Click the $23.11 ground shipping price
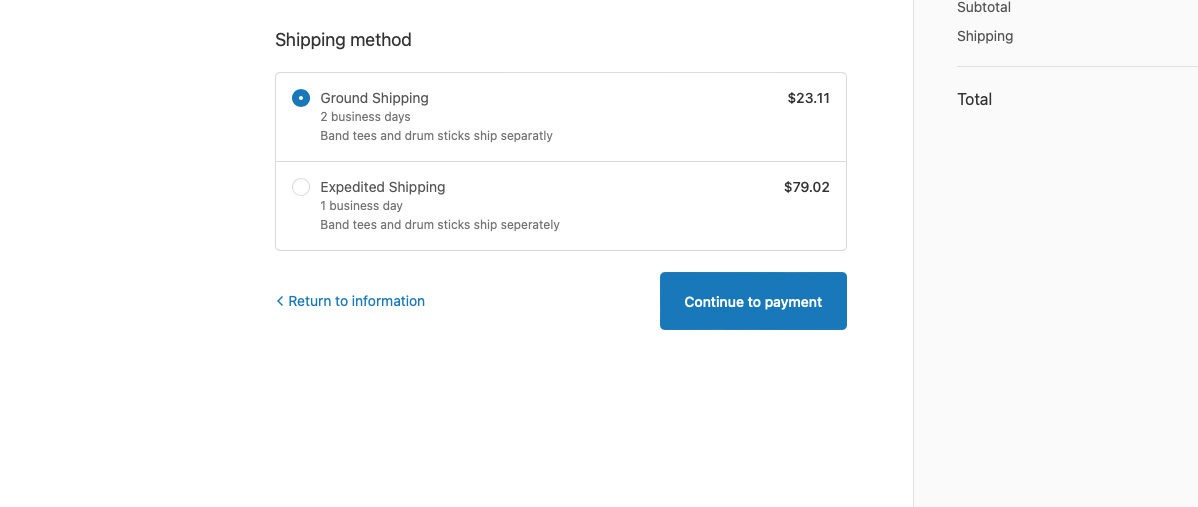 pos(808,98)
